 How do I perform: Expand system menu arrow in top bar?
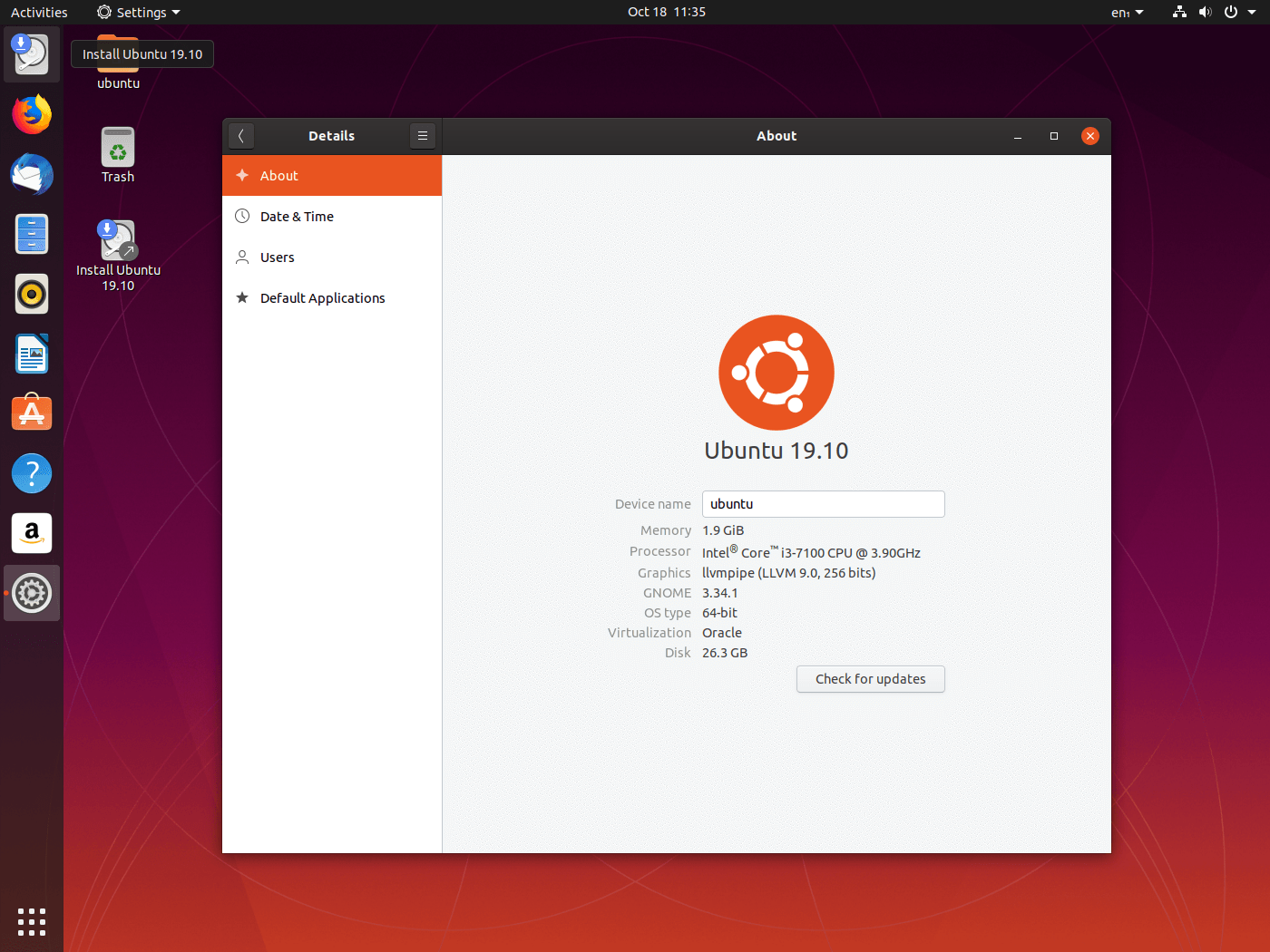click(x=1252, y=12)
